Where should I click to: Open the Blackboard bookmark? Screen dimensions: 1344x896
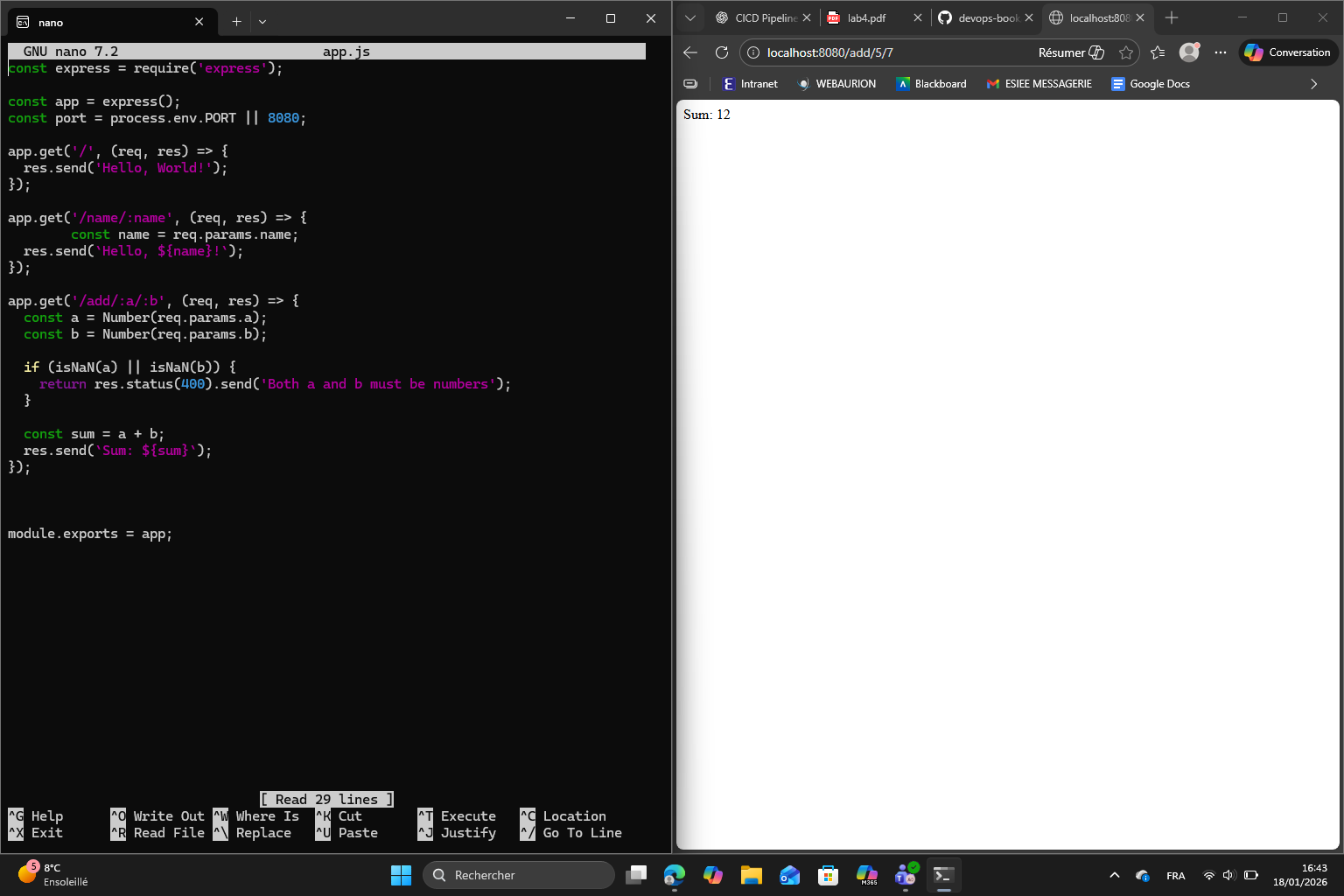pyautogui.click(x=931, y=84)
